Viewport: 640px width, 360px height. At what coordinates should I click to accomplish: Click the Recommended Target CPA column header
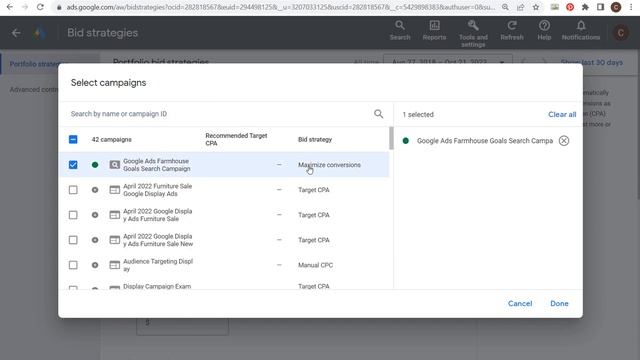pyautogui.click(x=236, y=140)
